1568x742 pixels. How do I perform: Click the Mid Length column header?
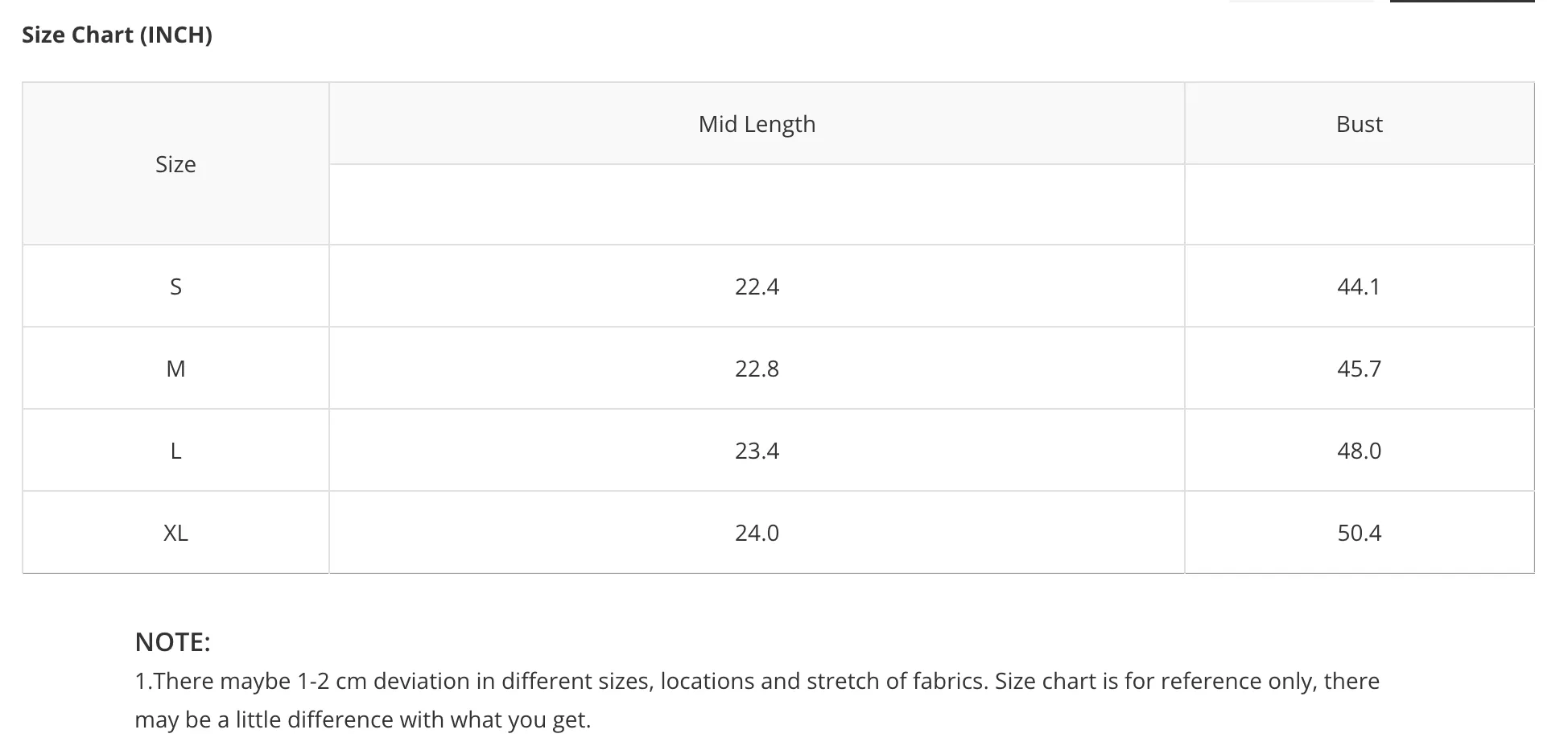coord(757,124)
